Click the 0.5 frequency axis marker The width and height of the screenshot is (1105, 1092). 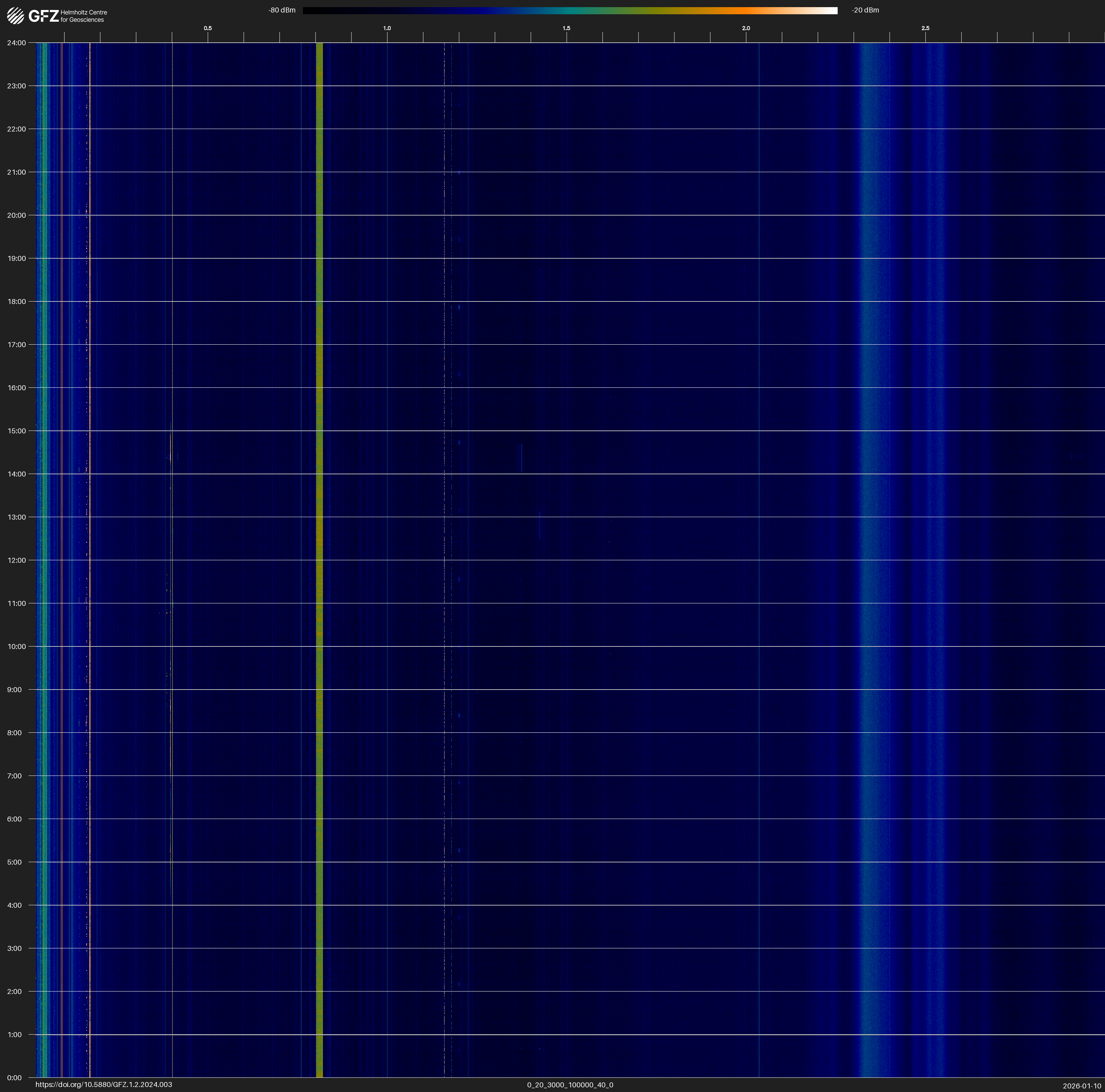coord(207,28)
